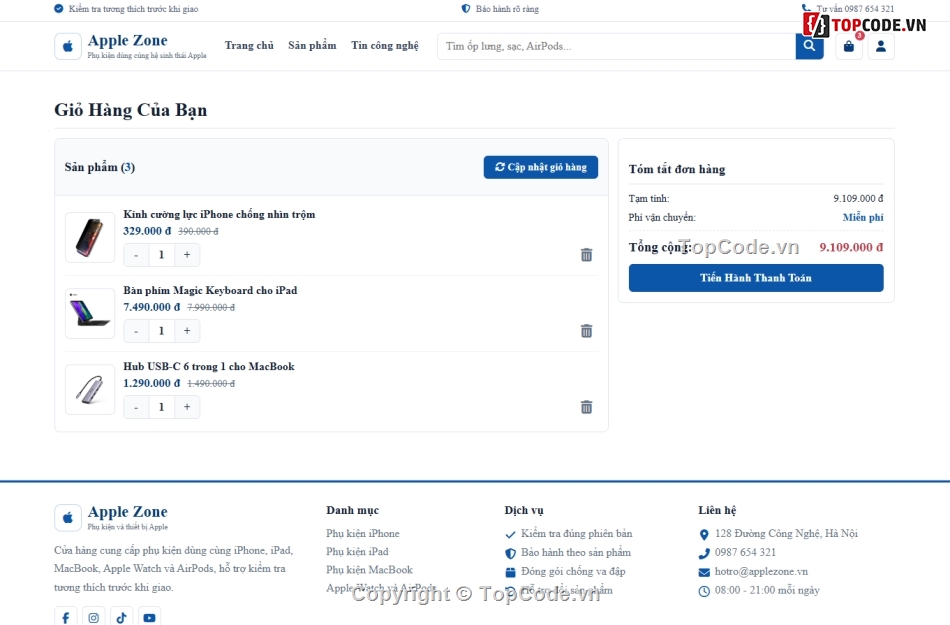Open the Instagram social icon
This screenshot has height=625, width=950.
pos(93,617)
